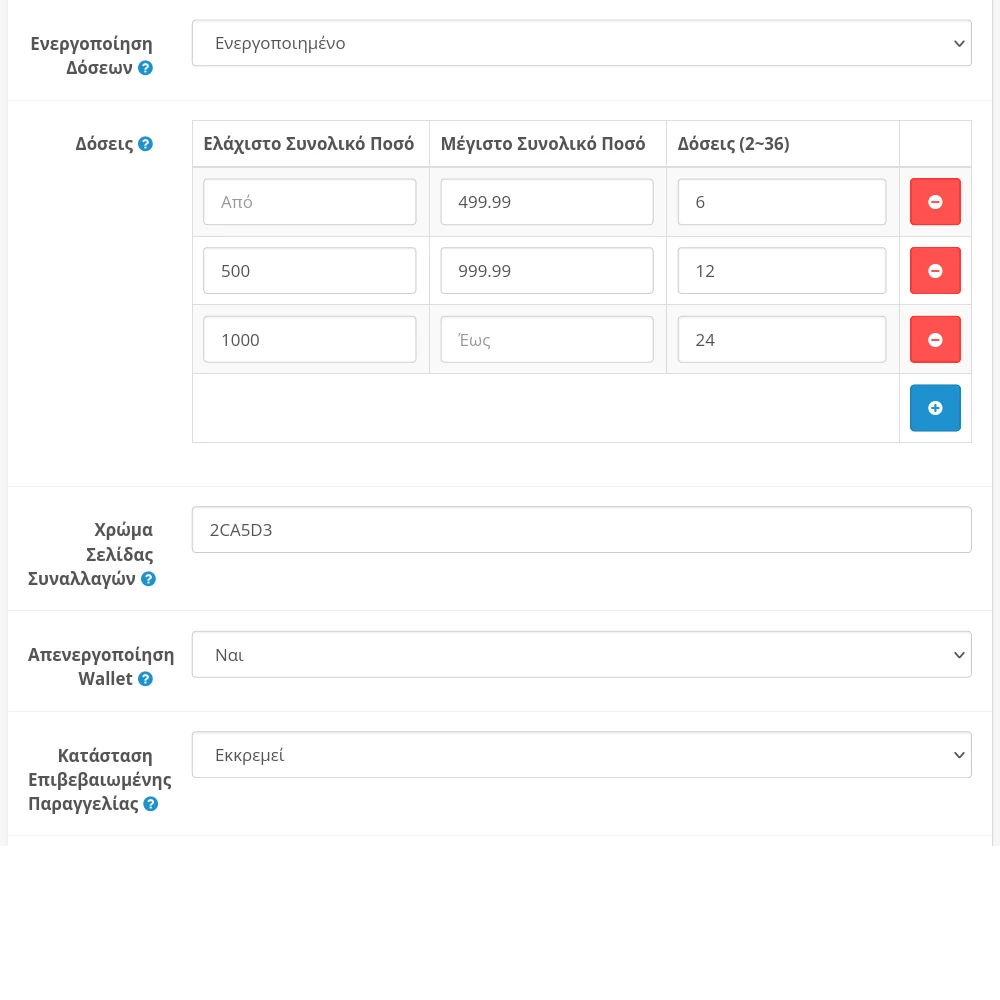Click the maximum amount field with 499.99
Screen dimensions: 1000x1000
[547, 202]
